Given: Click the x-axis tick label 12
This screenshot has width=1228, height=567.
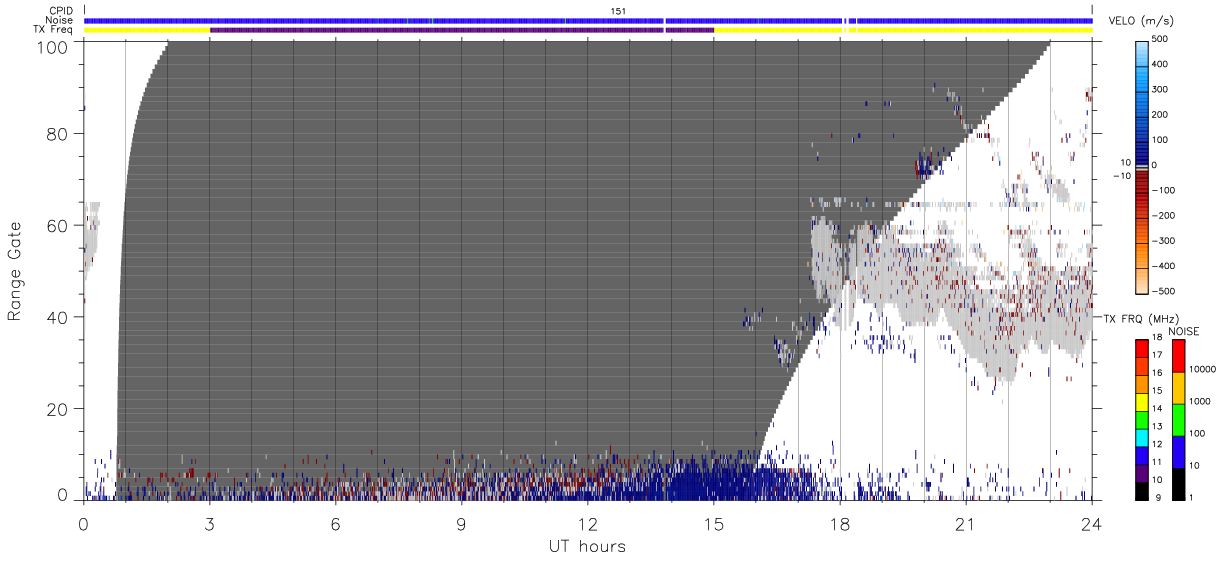Looking at the screenshot, I should [588, 523].
